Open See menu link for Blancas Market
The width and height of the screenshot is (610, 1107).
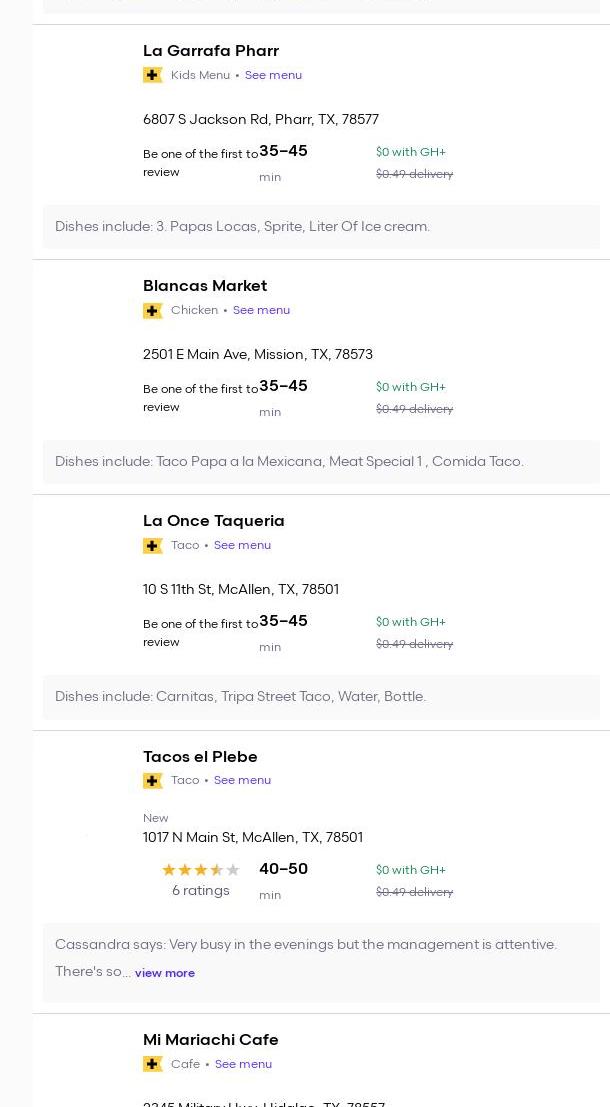tap(261, 311)
